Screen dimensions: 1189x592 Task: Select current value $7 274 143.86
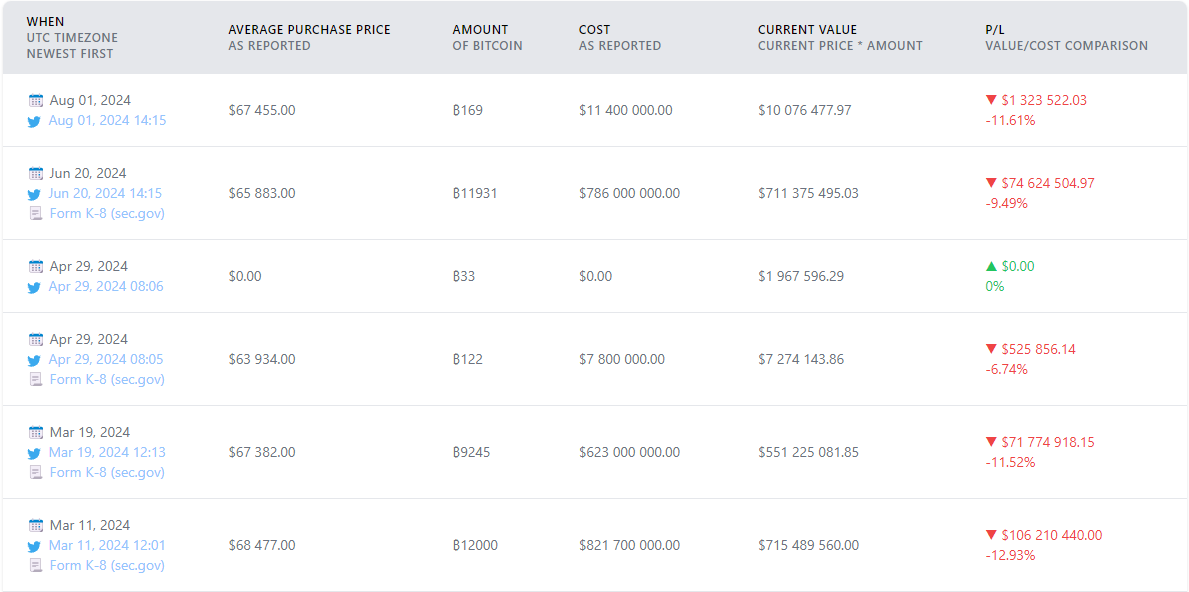[x=801, y=359]
